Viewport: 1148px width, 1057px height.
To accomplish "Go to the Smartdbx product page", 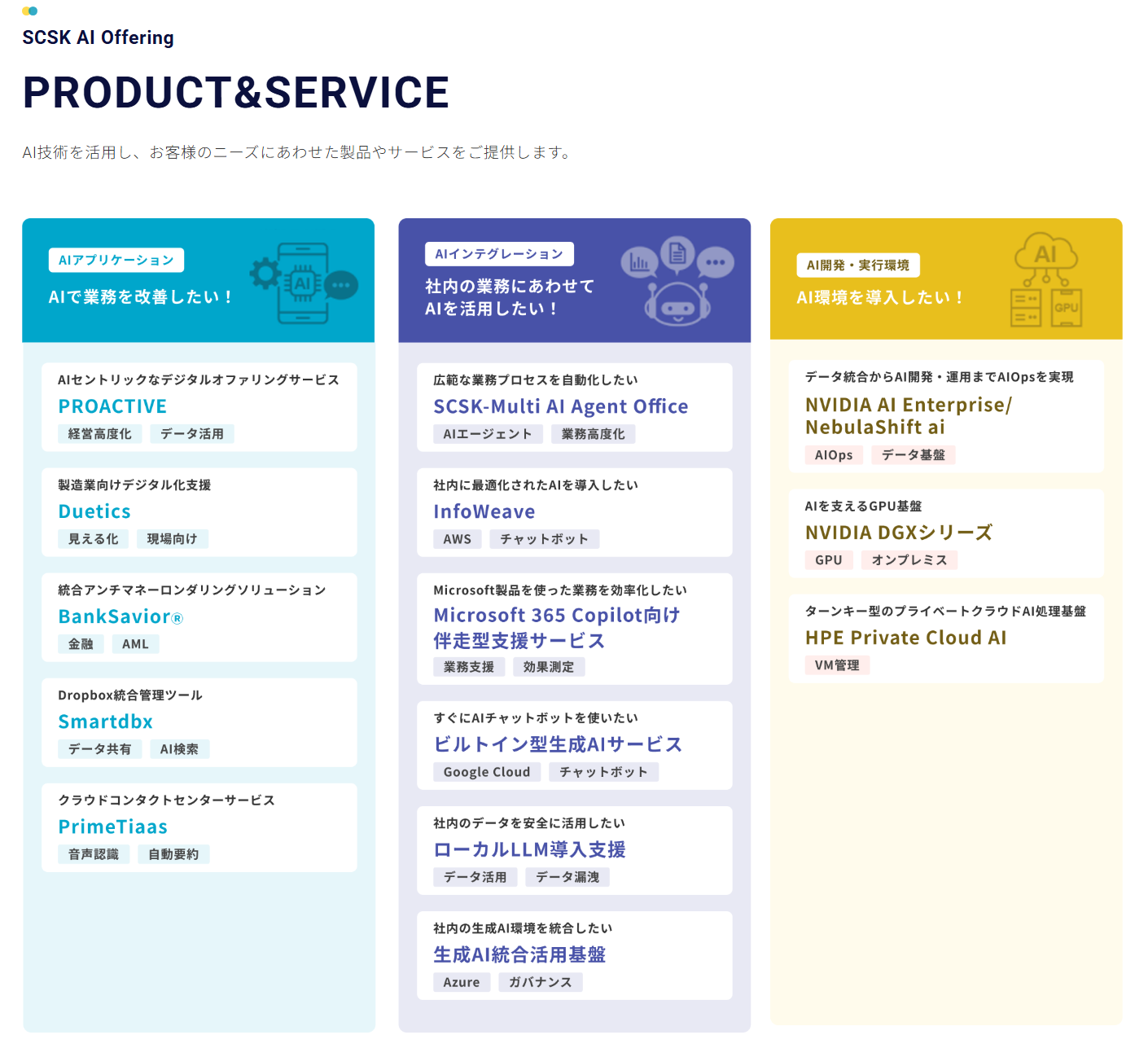I will click(105, 721).
